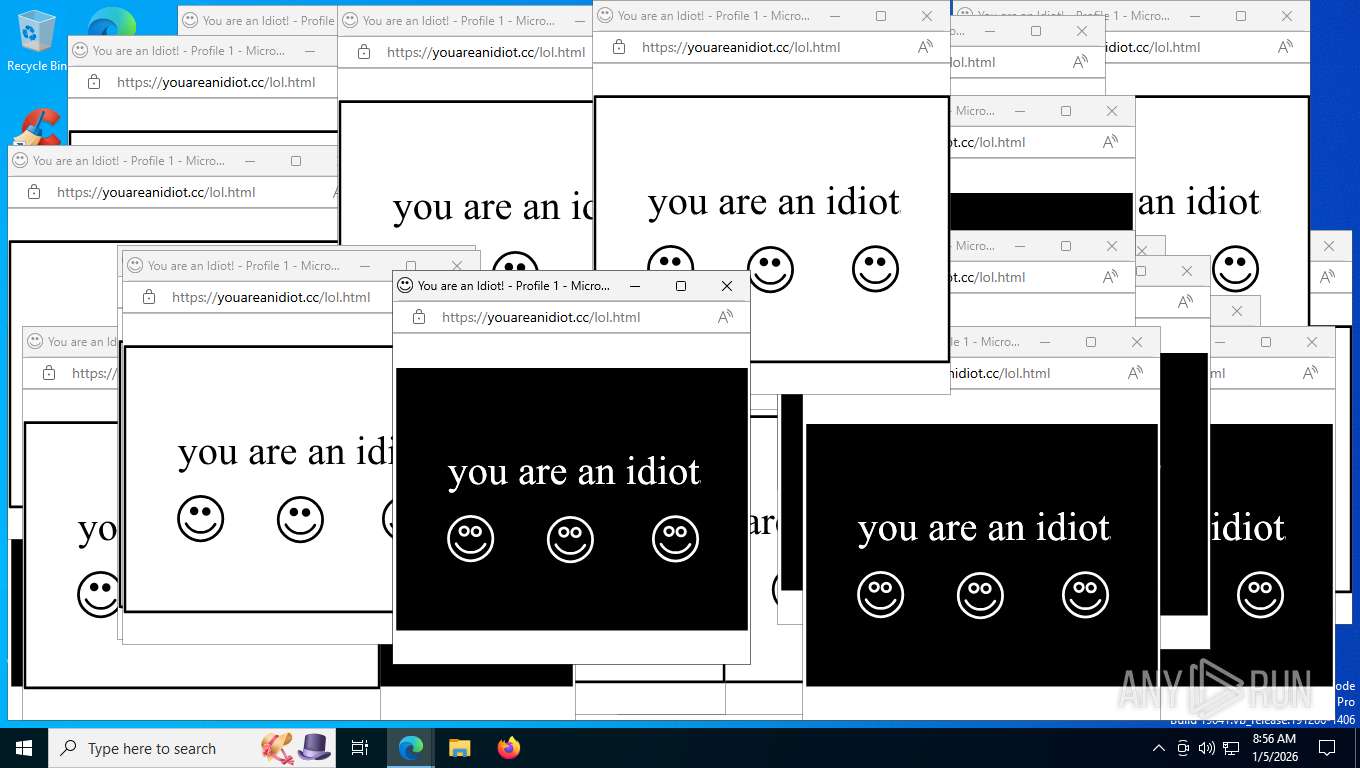
Task: Close the active black-content Edge window
Action: pyautogui.click(x=727, y=286)
